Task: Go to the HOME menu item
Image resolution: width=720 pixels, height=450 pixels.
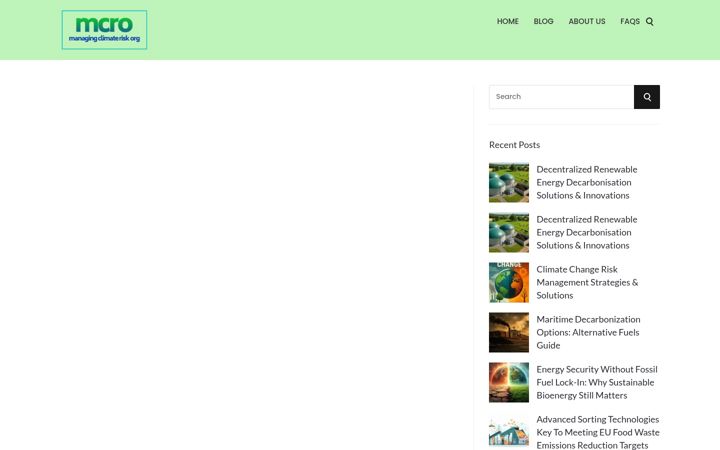Action: (x=507, y=21)
